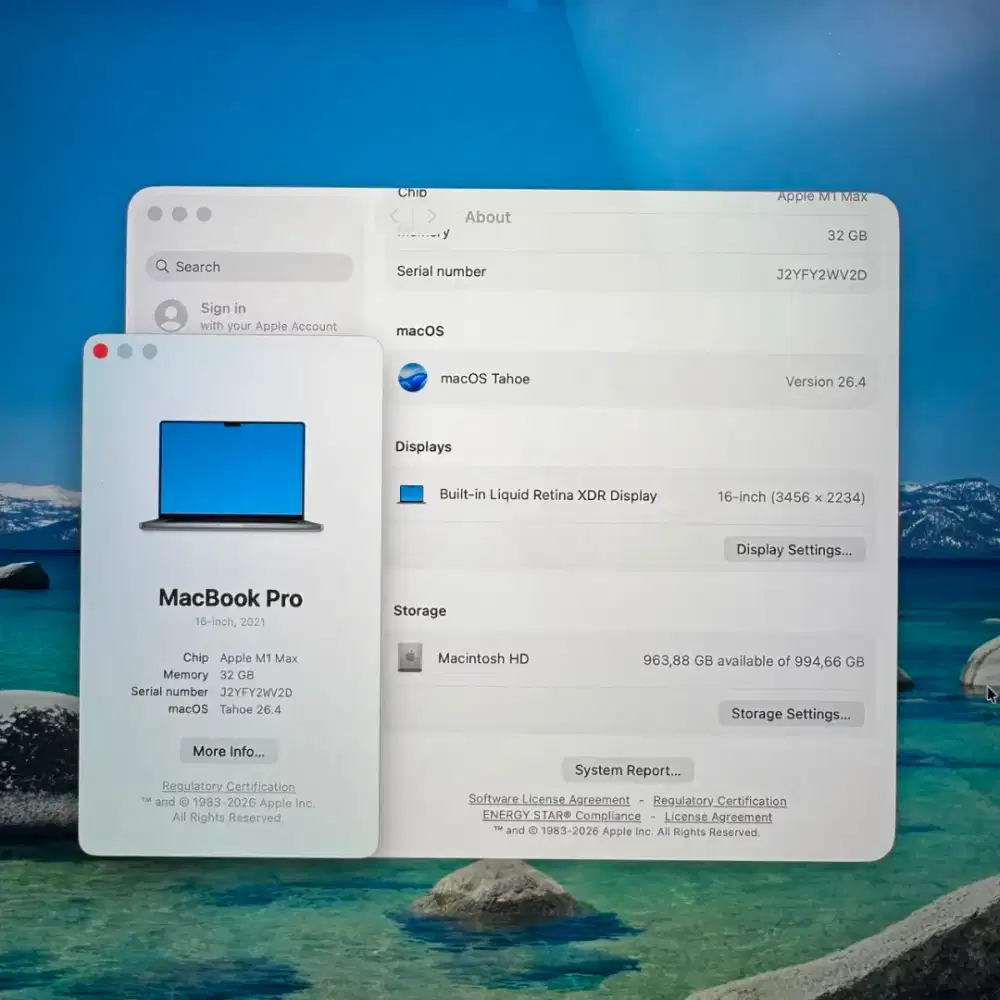Click the Apple Account avatar icon
Image resolution: width=1000 pixels, height=1000 pixels.
click(x=171, y=316)
